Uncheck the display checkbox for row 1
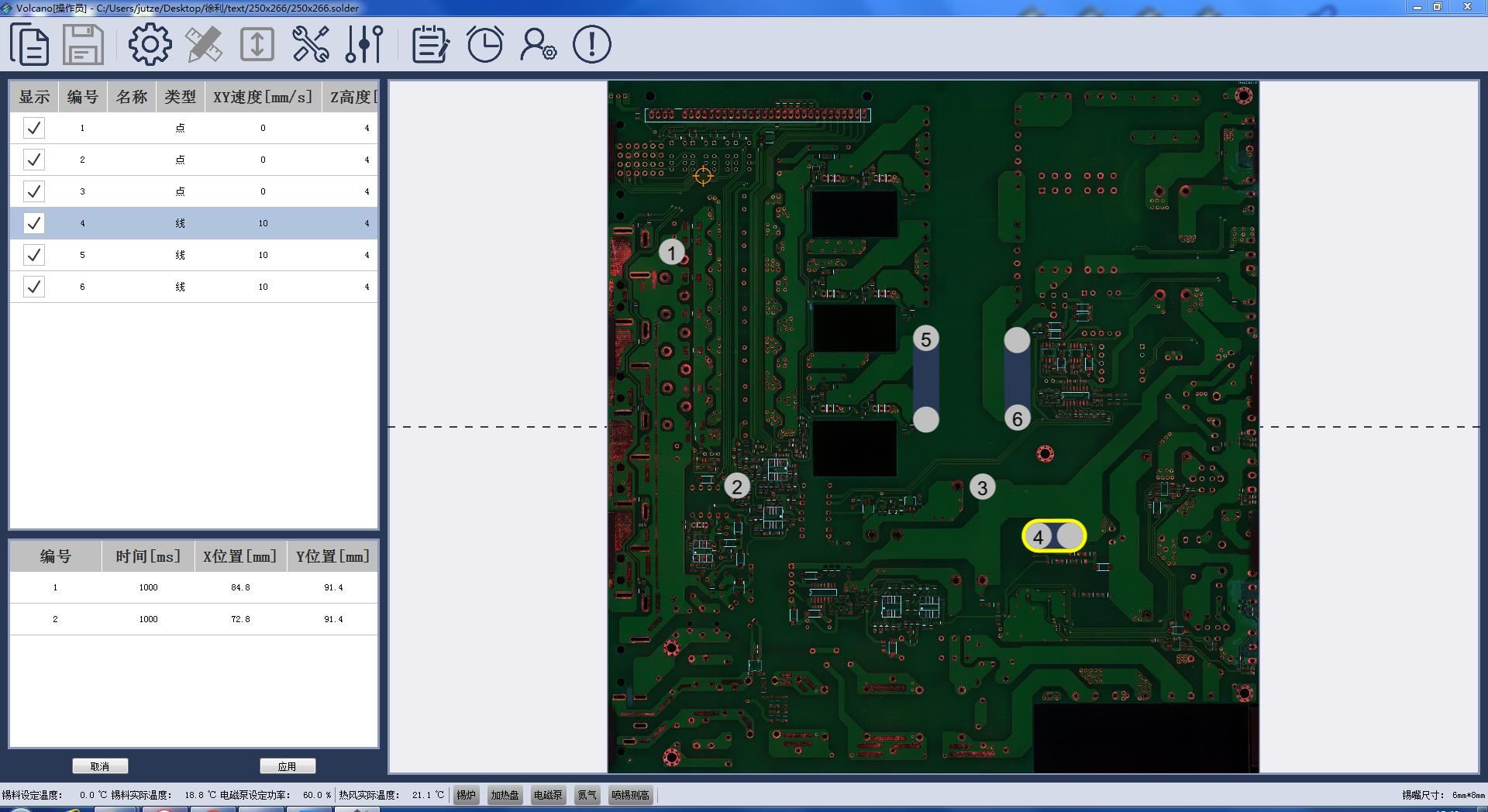Screen dimensions: 1488x812 pos(34,128)
